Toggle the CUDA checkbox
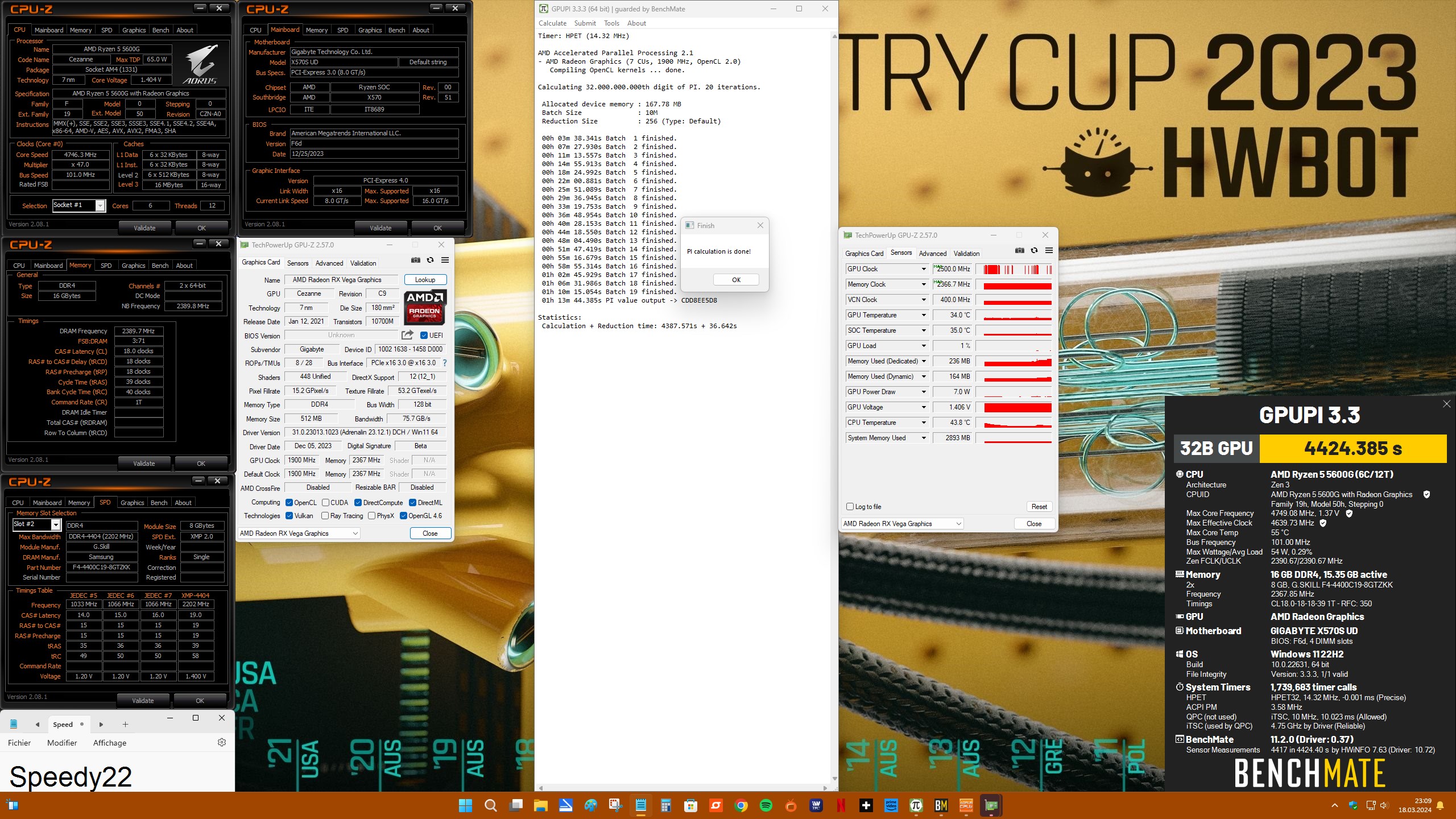This screenshot has width=1456, height=819. 326,503
